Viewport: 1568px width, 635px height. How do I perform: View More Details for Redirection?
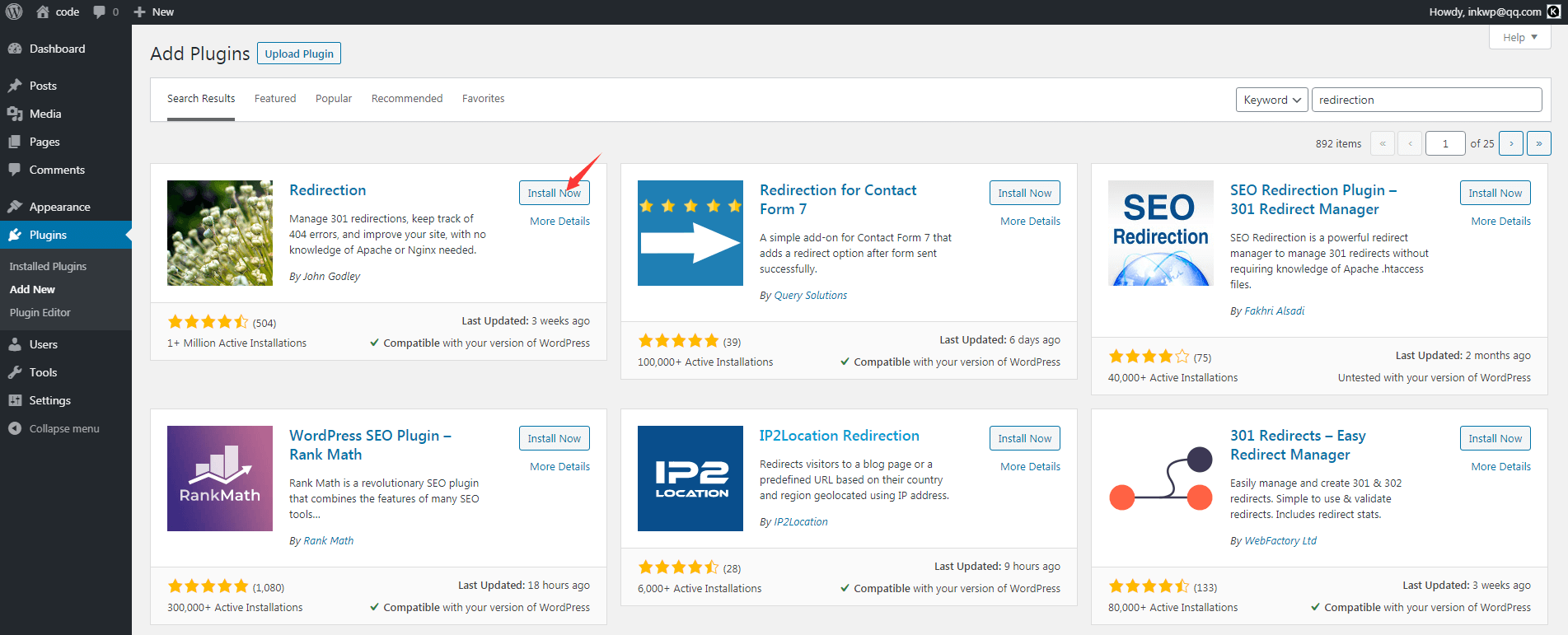click(559, 222)
